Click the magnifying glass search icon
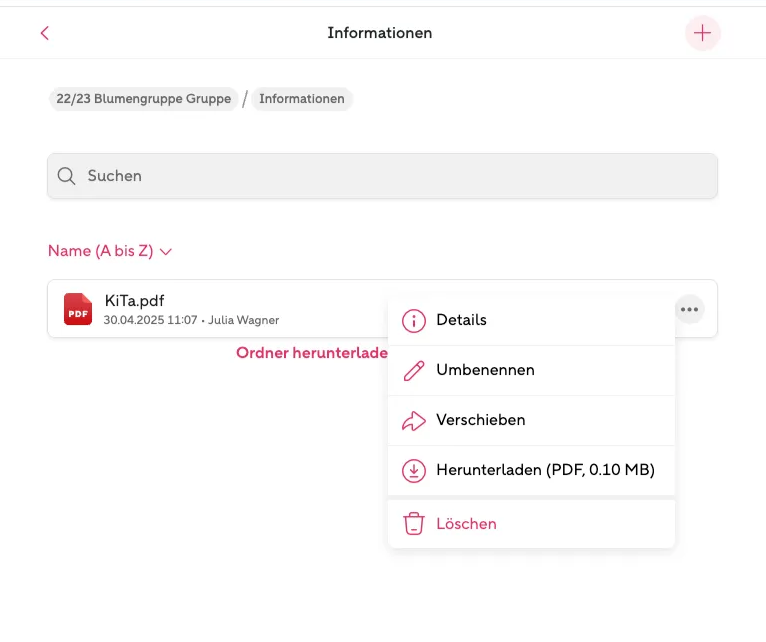The width and height of the screenshot is (766, 642). point(66,176)
